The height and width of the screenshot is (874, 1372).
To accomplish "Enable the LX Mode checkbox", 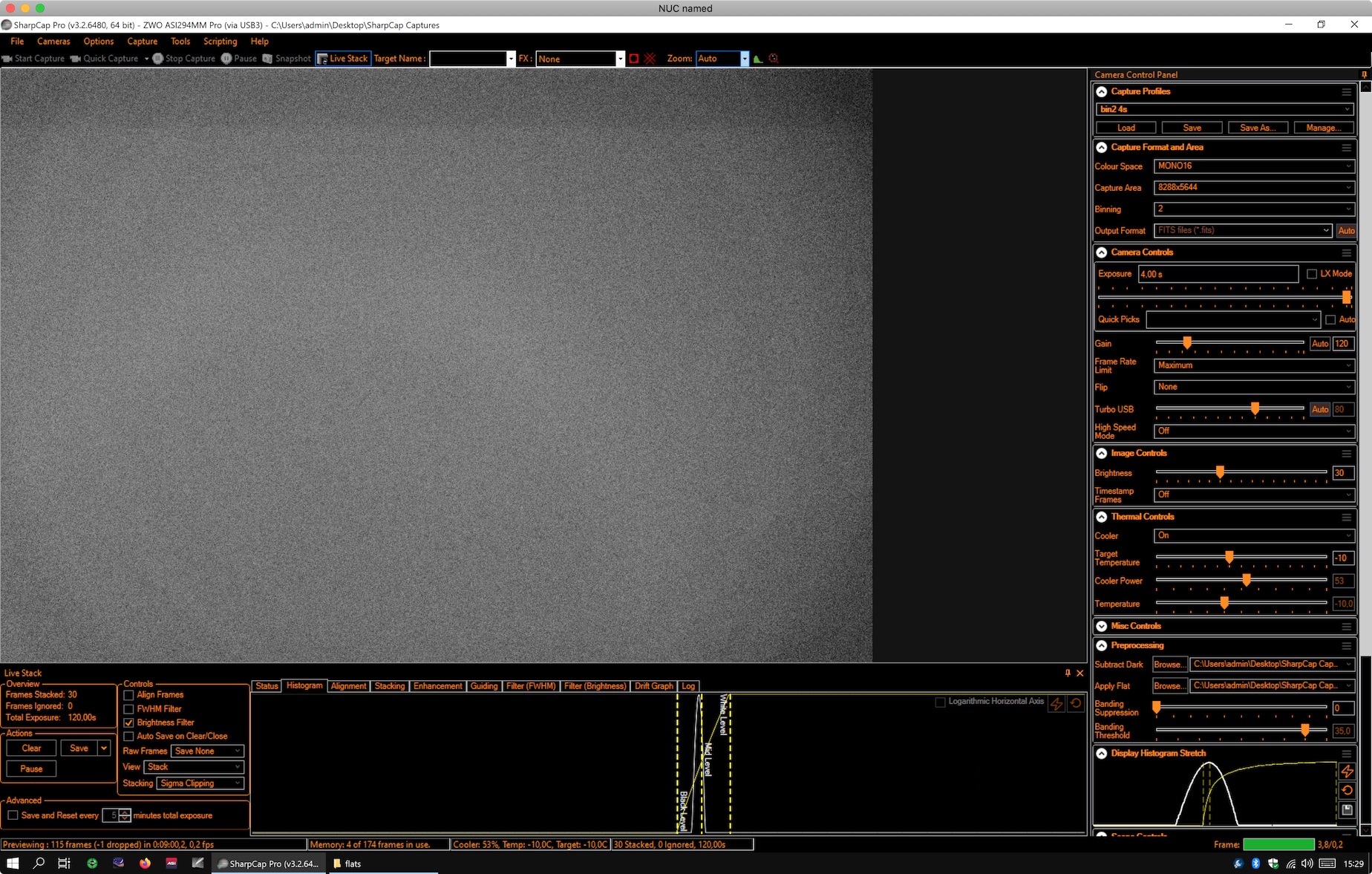I will [x=1312, y=274].
